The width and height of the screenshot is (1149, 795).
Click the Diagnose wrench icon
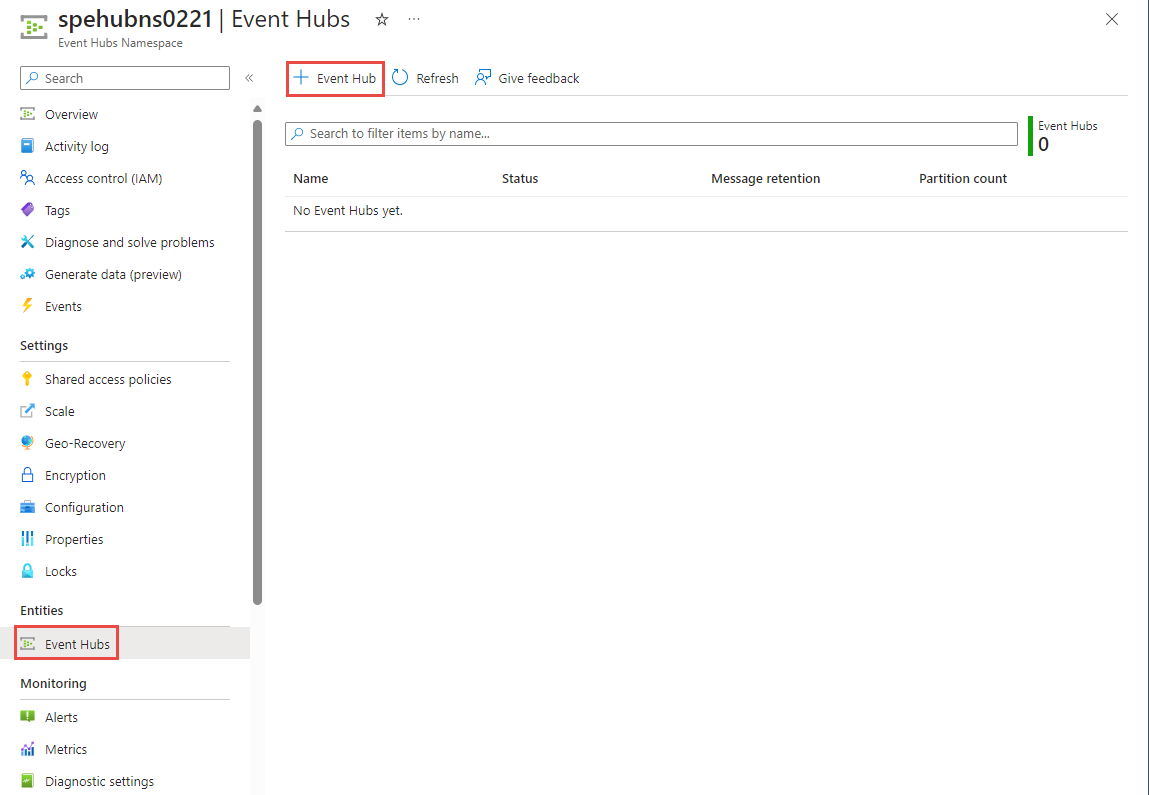27,242
